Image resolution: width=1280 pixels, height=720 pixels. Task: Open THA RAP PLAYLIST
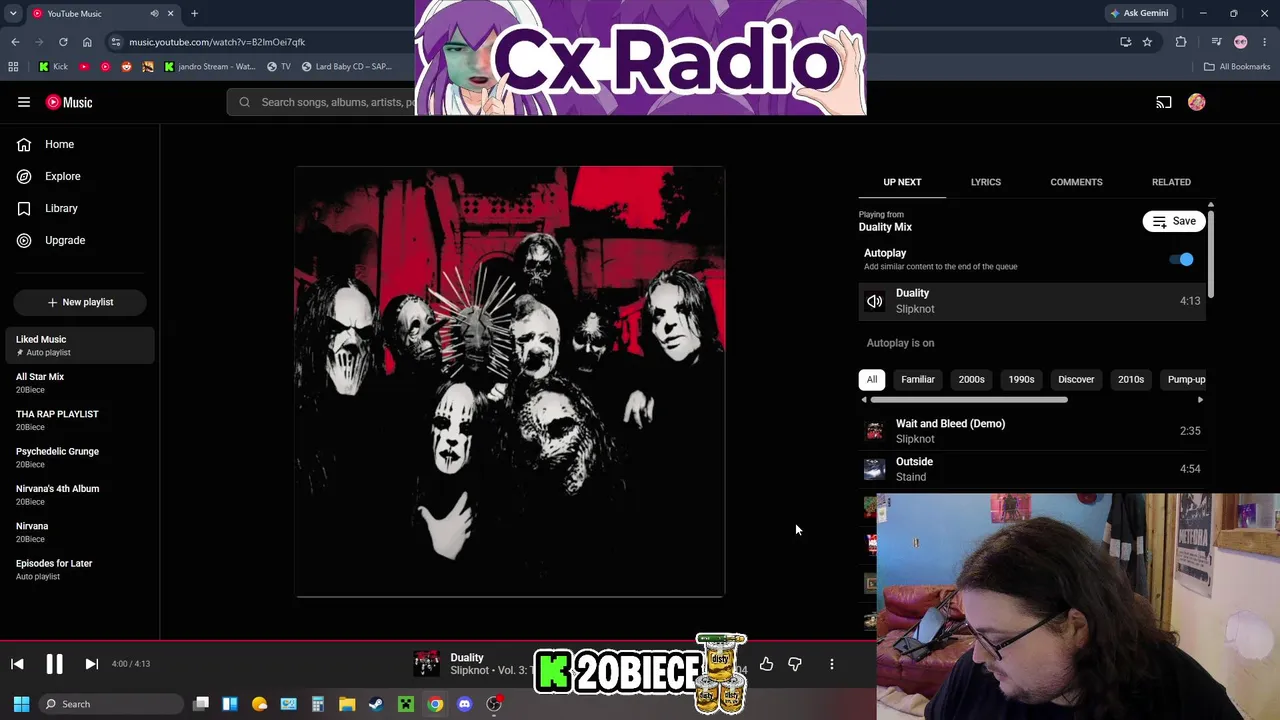point(80,420)
